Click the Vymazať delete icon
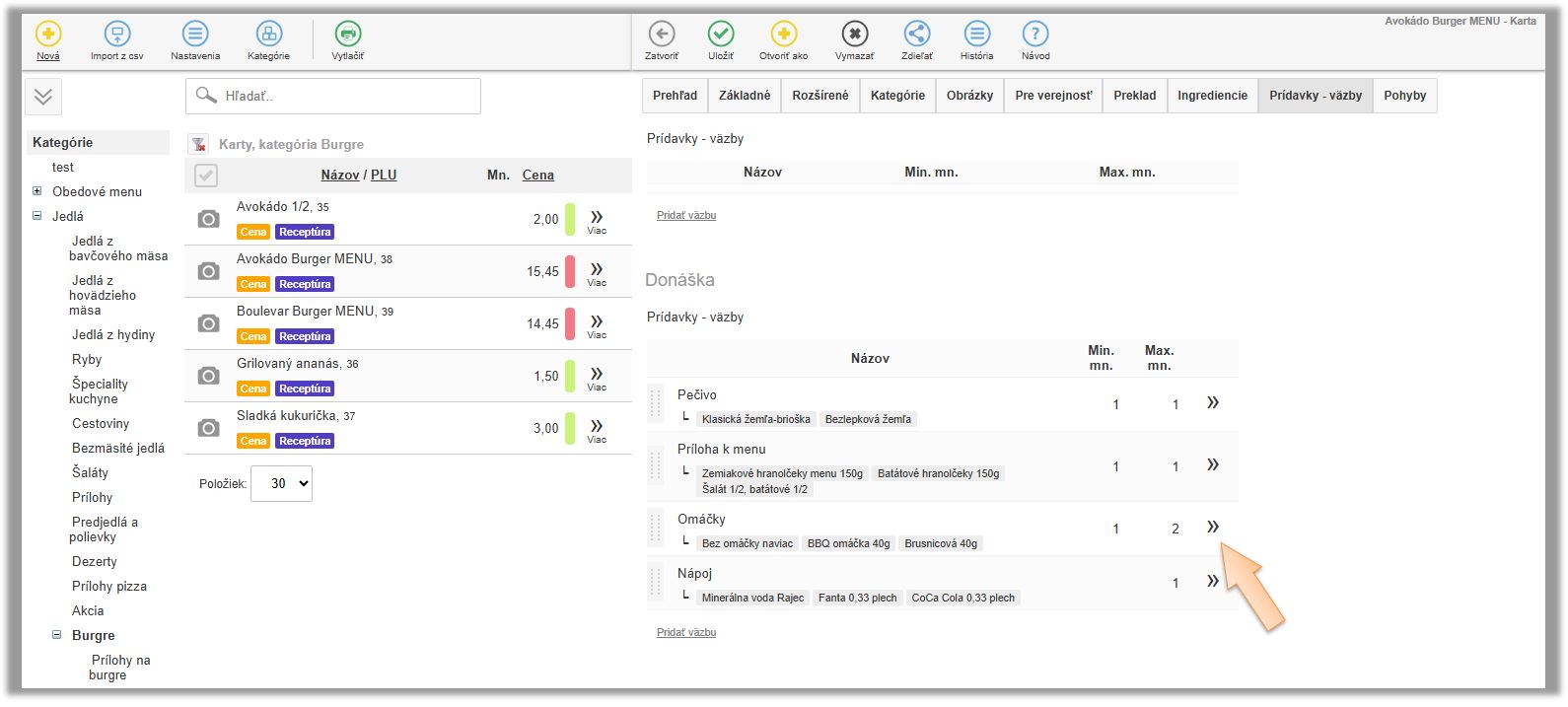The image size is (1568, 707). click(854, 35)
